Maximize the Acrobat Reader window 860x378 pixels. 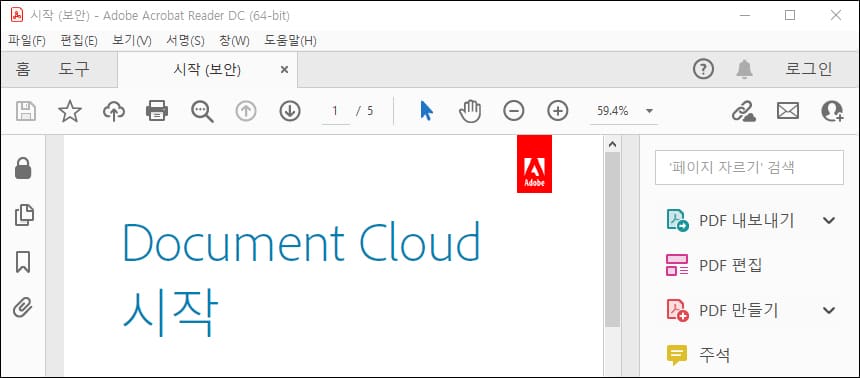[x=790, y=15]
